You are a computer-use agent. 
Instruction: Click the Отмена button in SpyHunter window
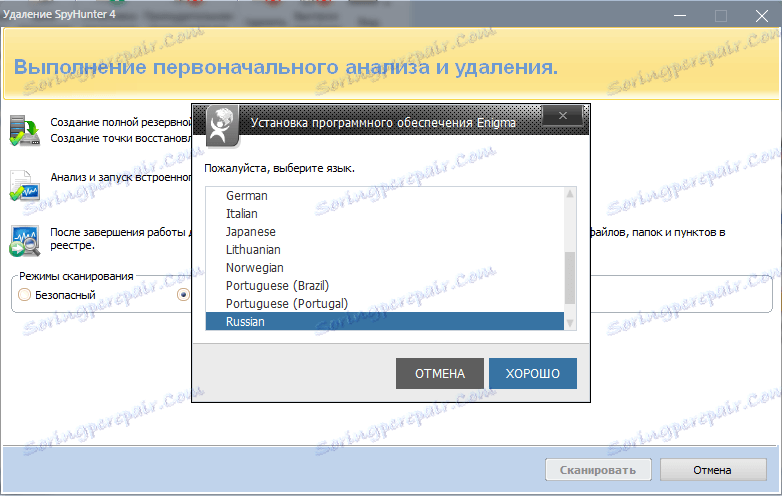(713, 470)
